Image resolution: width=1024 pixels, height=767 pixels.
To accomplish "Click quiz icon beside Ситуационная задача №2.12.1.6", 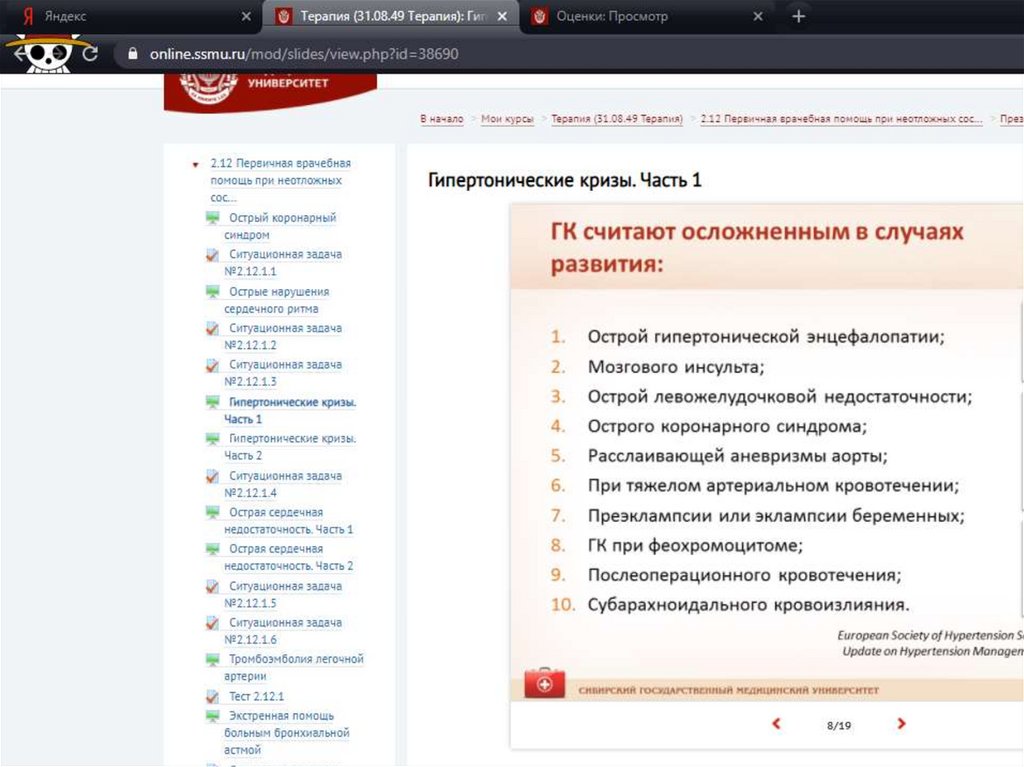I will click(212, 623).
